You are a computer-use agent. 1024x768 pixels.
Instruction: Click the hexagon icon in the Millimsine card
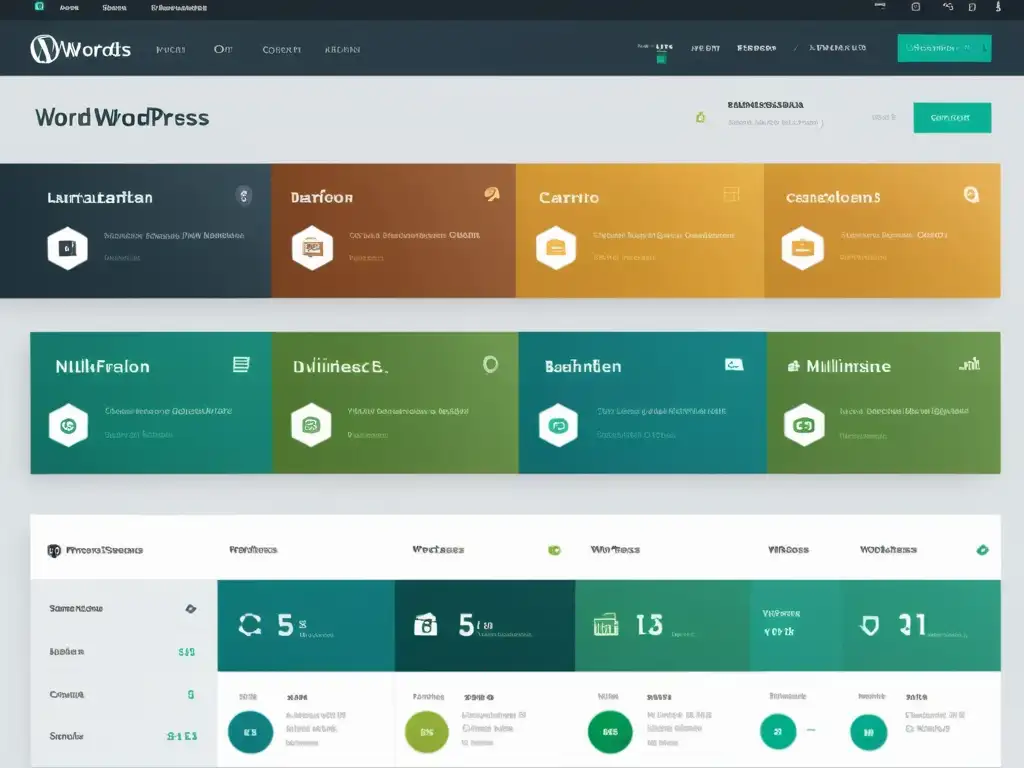(804, 425)
